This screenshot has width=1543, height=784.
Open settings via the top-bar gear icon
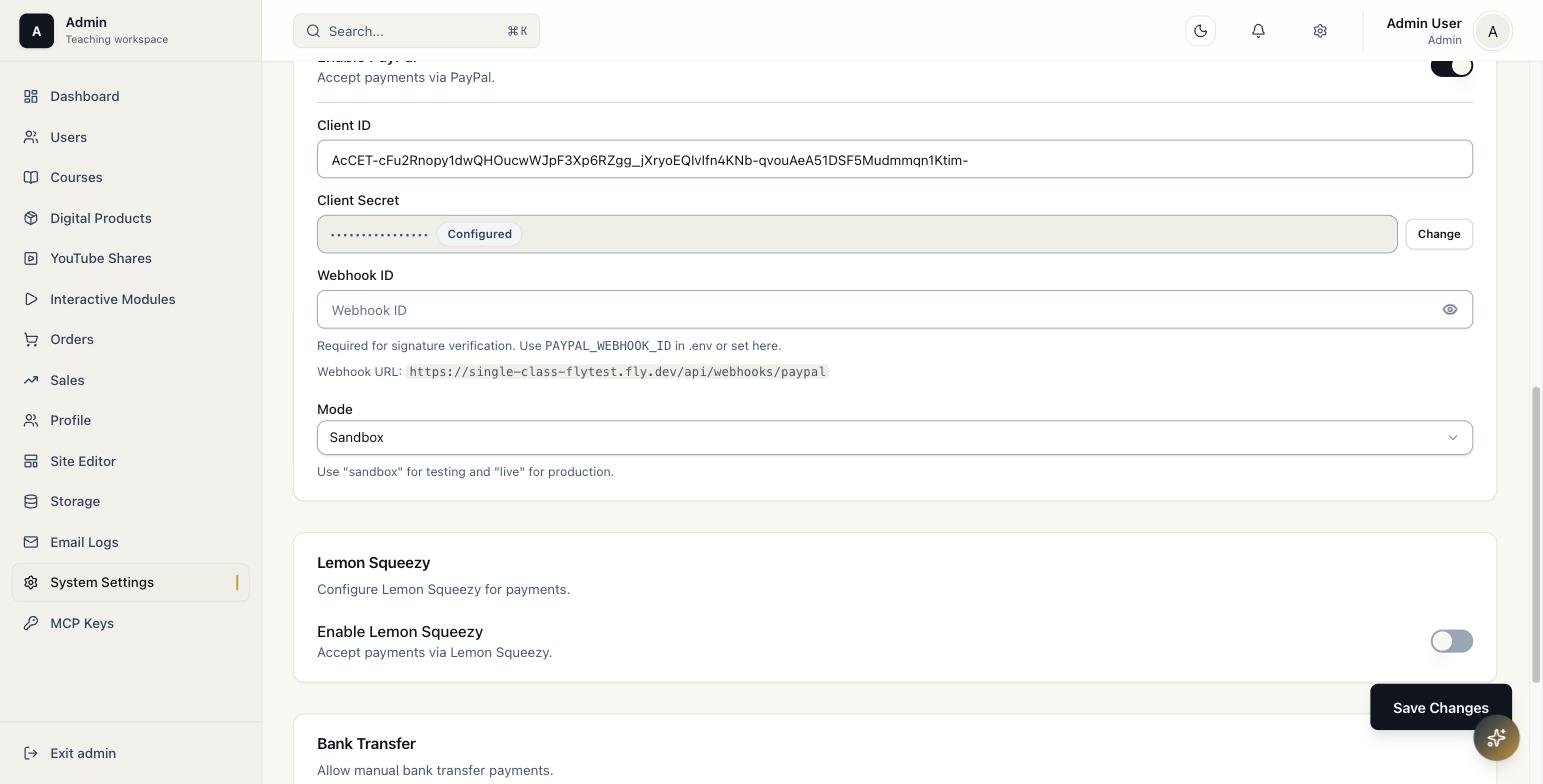[x=1320, y=31]
